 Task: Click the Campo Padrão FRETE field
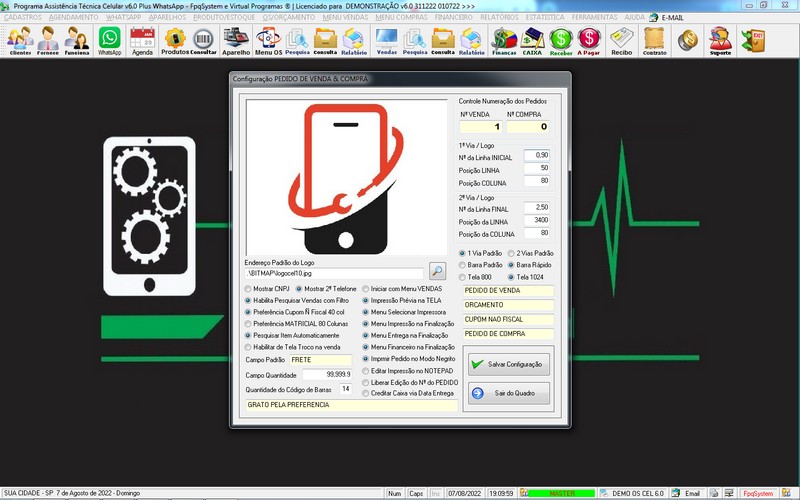coord(321,360)
